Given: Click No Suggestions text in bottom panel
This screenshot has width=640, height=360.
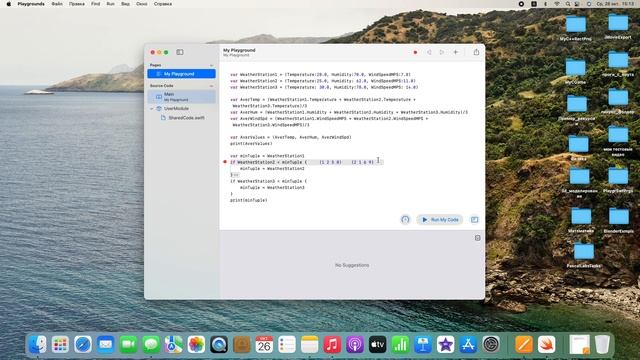Looking at the screenshot, I should 352,265.
